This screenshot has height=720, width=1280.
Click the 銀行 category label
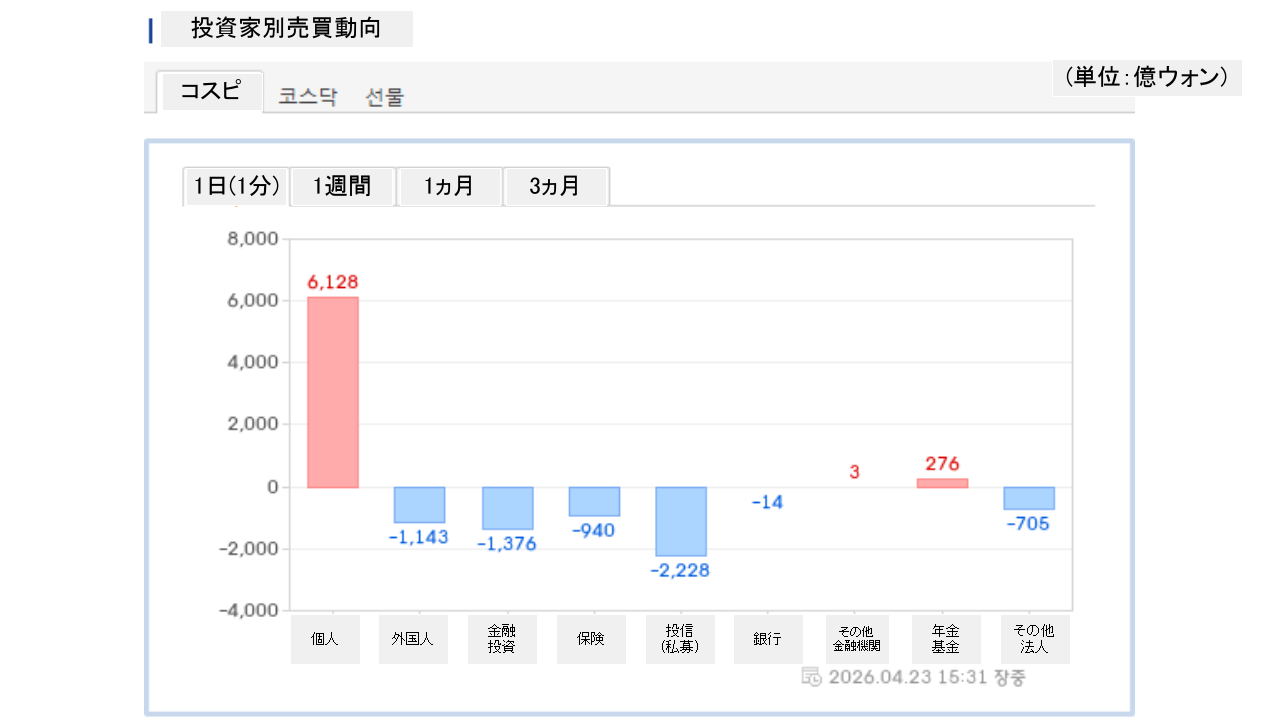coord(768,639)
